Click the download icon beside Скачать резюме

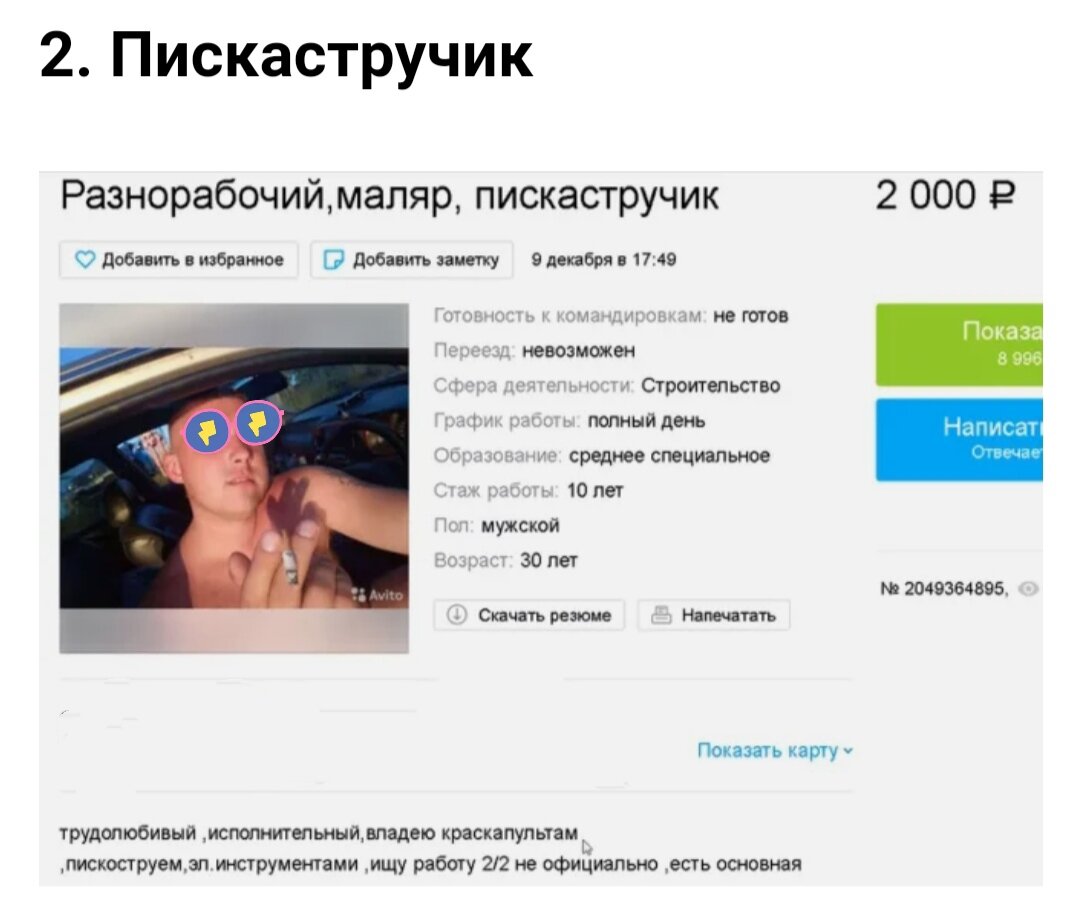click(457, 614)
